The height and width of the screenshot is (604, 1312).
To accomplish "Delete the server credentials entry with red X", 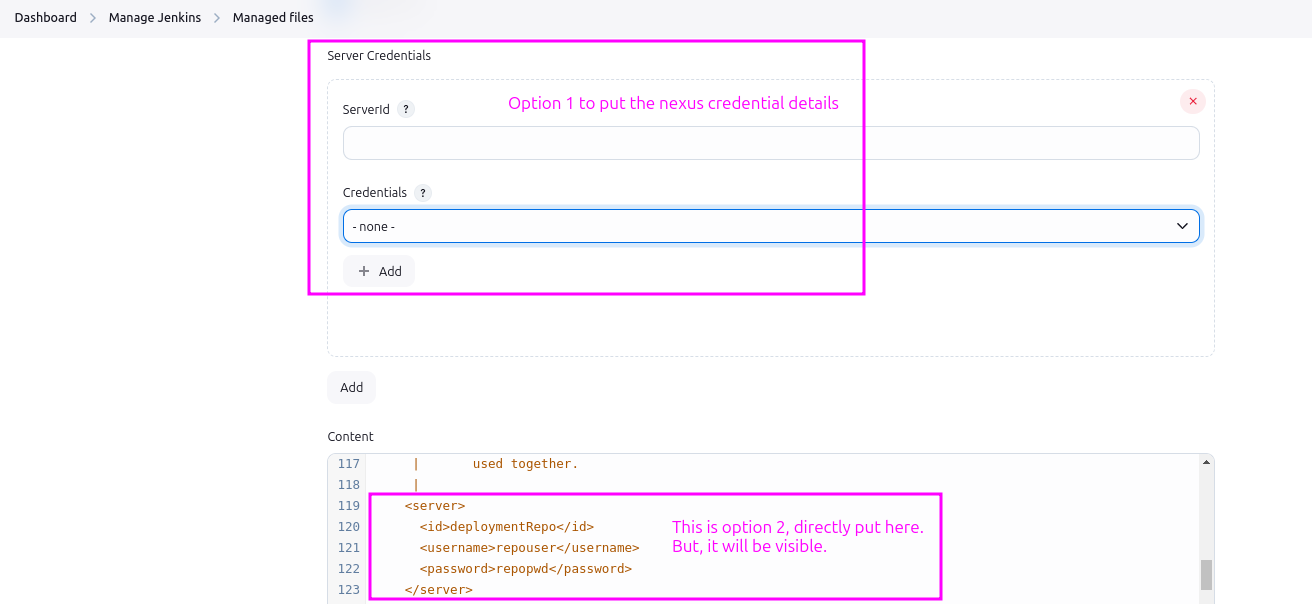I will tap(1192, 101).
